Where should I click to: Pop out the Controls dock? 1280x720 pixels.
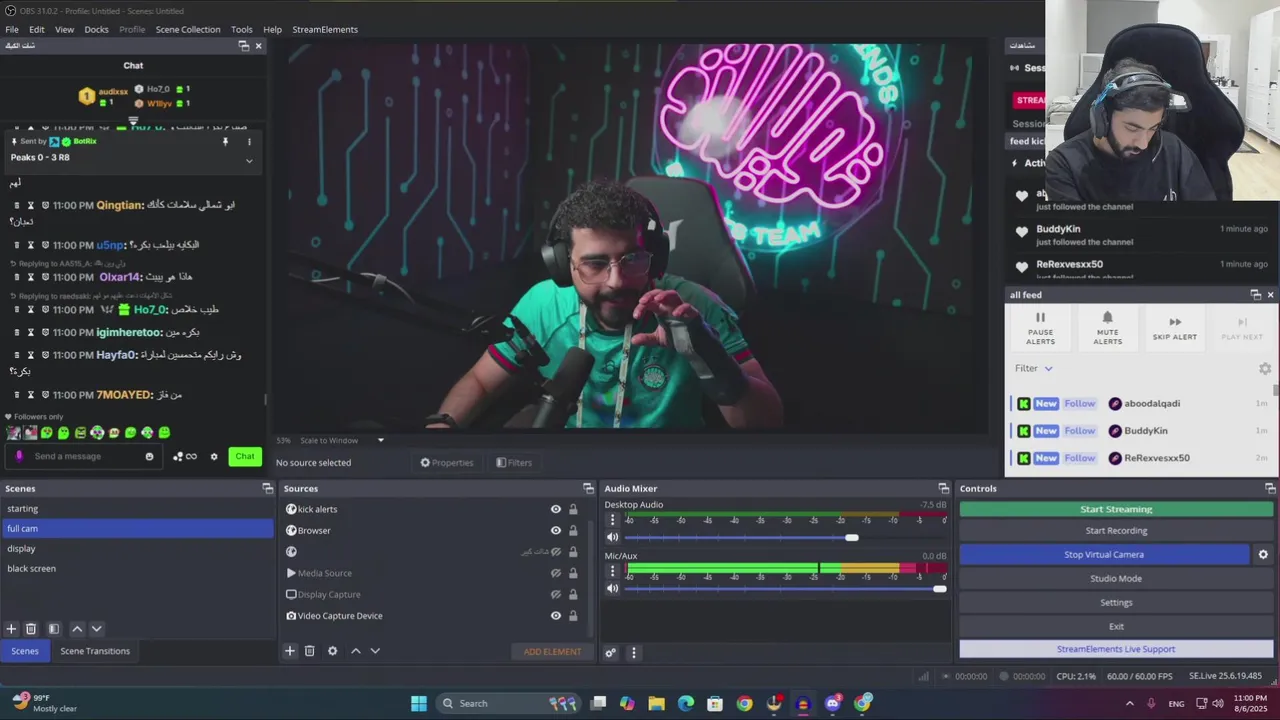click(1270, 488)
